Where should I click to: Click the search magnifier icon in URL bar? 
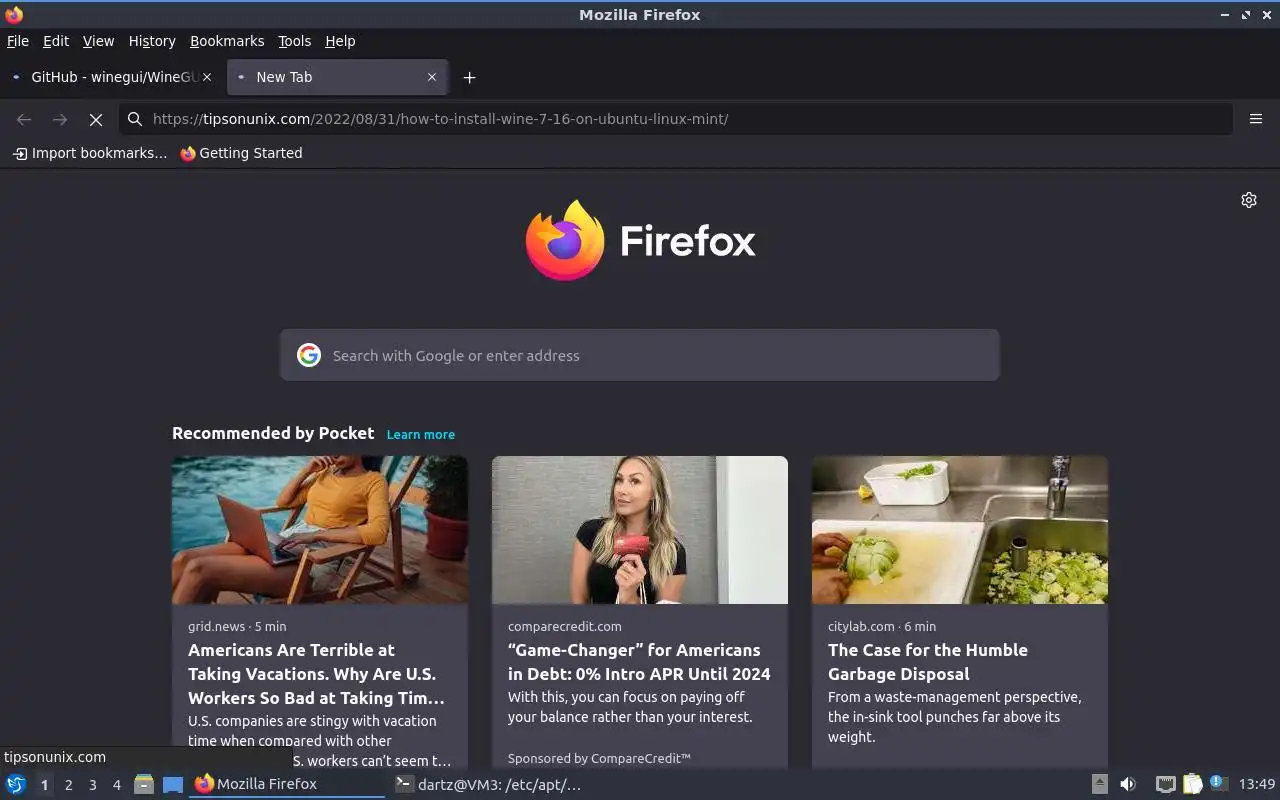coord(135,119)
